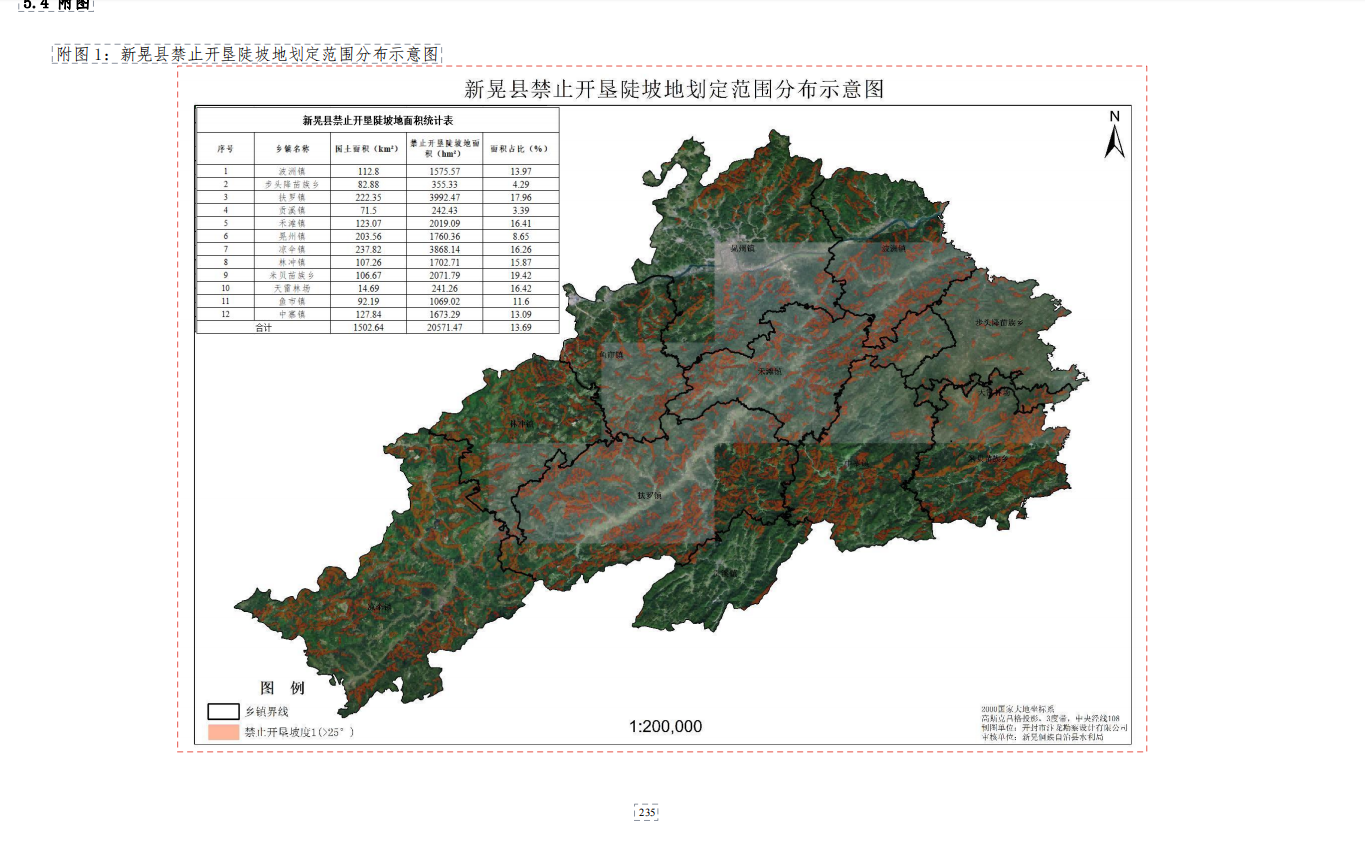Click the 20571.47 total area cell
The image size is (1365, 857).
[443, 327]
